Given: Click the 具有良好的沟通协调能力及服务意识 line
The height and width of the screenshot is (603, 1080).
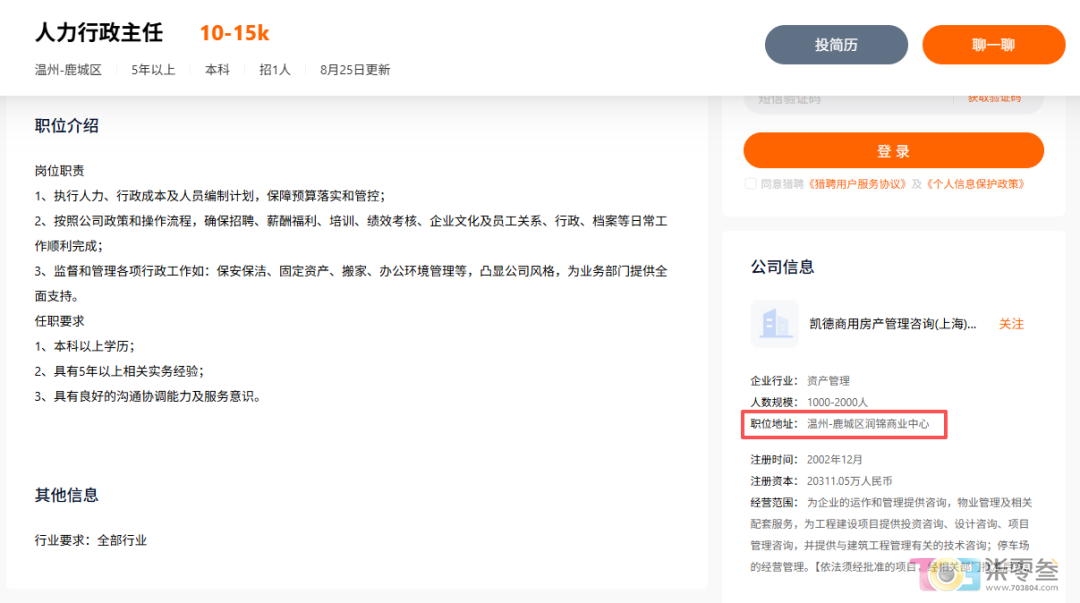Looking at the screenshot, I should tap(148, 396).
